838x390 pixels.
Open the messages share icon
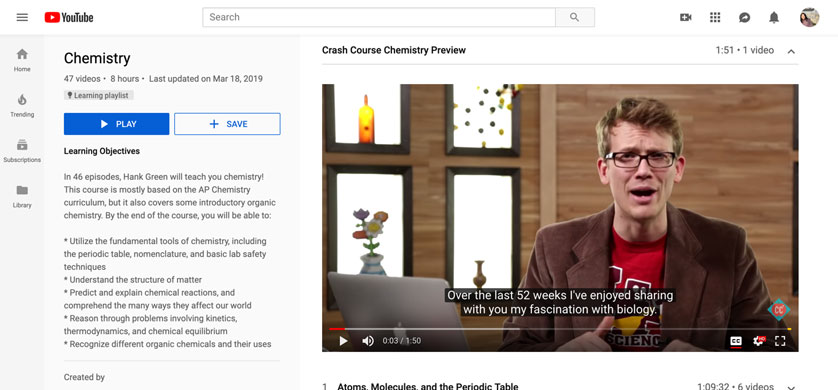tap(744, 18)
